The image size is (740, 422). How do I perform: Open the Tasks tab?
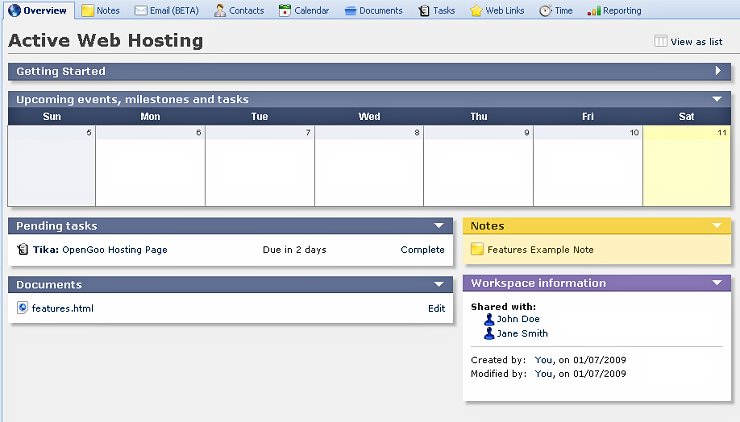pyautogui.click(x=437, y=10)
